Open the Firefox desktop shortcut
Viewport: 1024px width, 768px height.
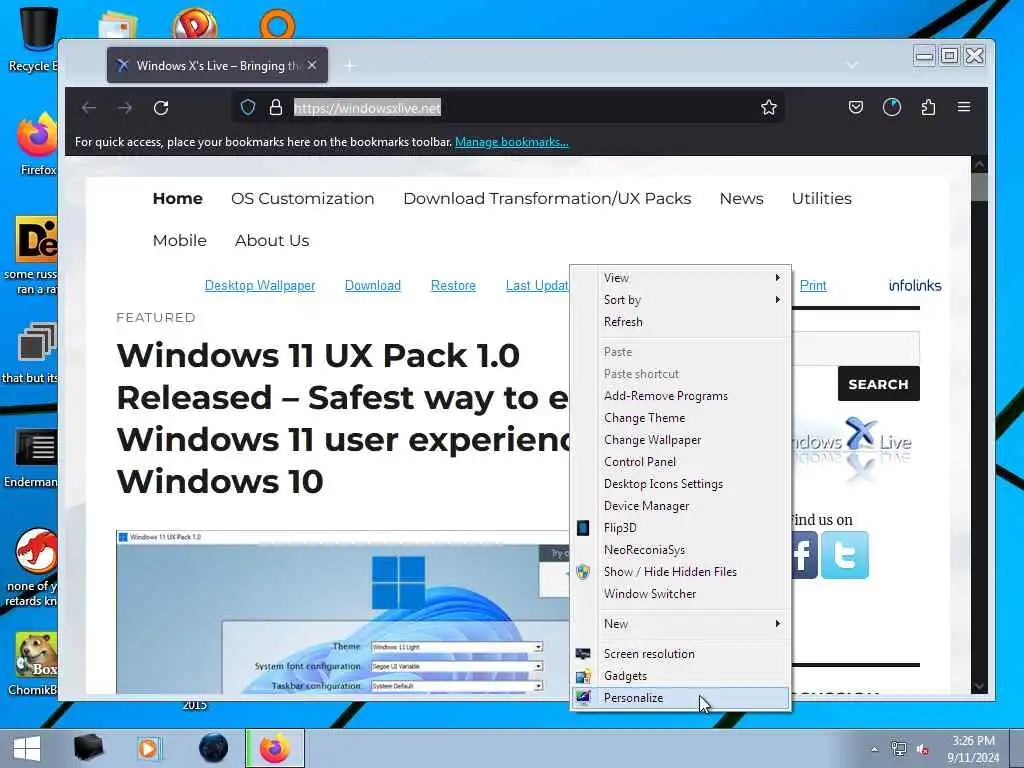point(38,145)
